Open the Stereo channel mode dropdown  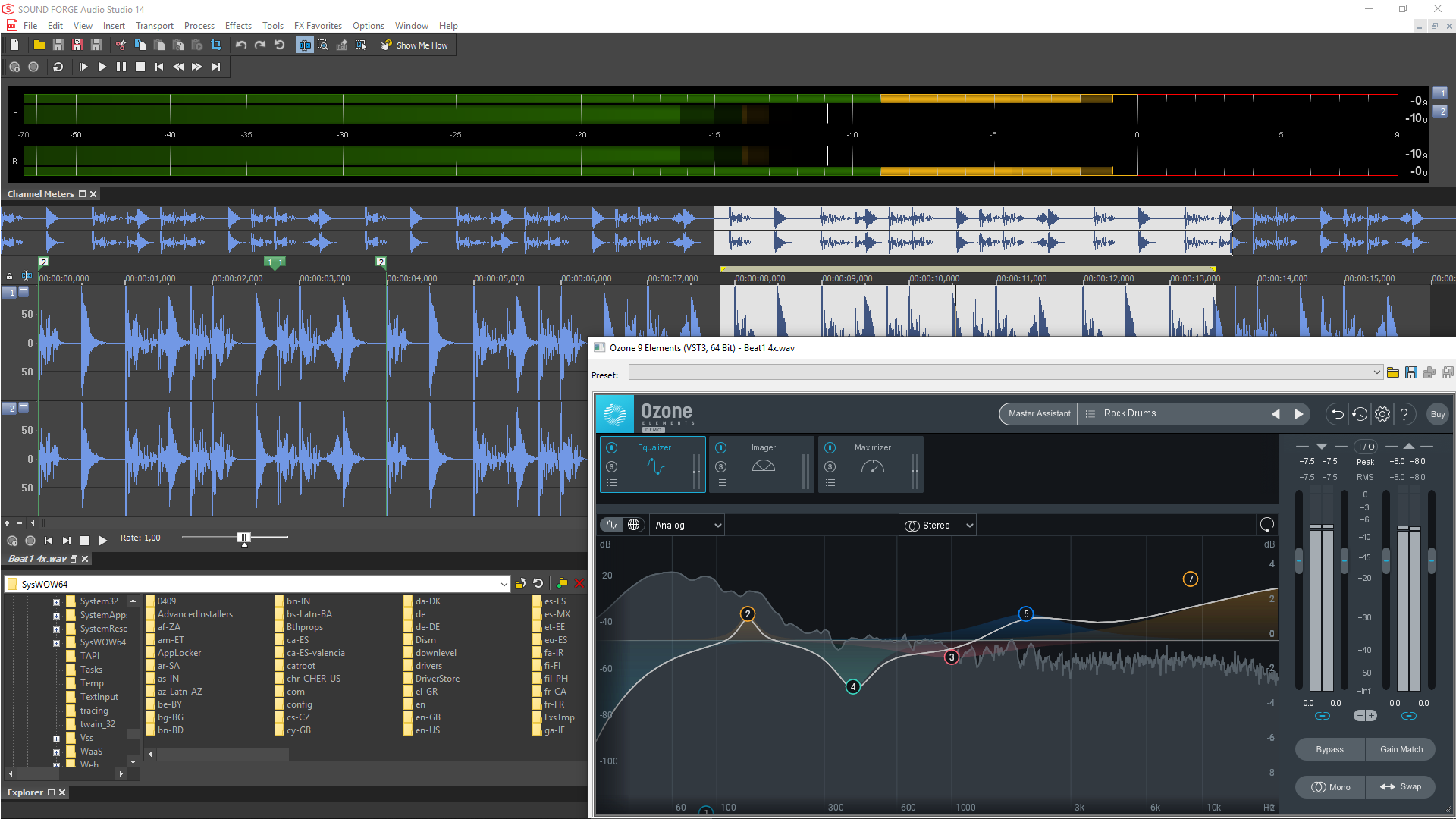pos(939,526)
